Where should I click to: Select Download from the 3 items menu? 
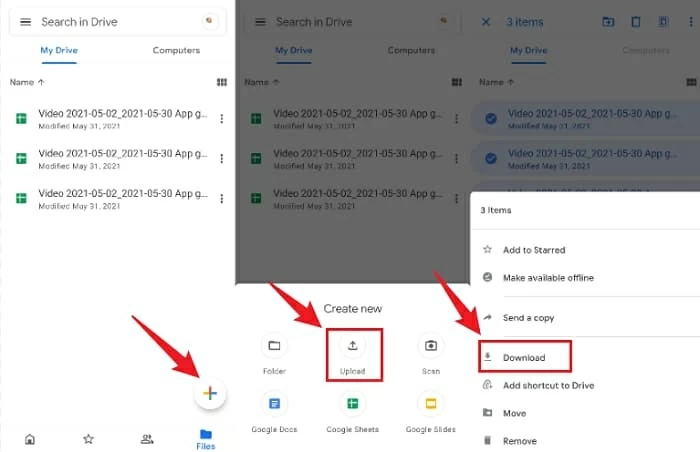pyautogui.click(x=525, y=355)
